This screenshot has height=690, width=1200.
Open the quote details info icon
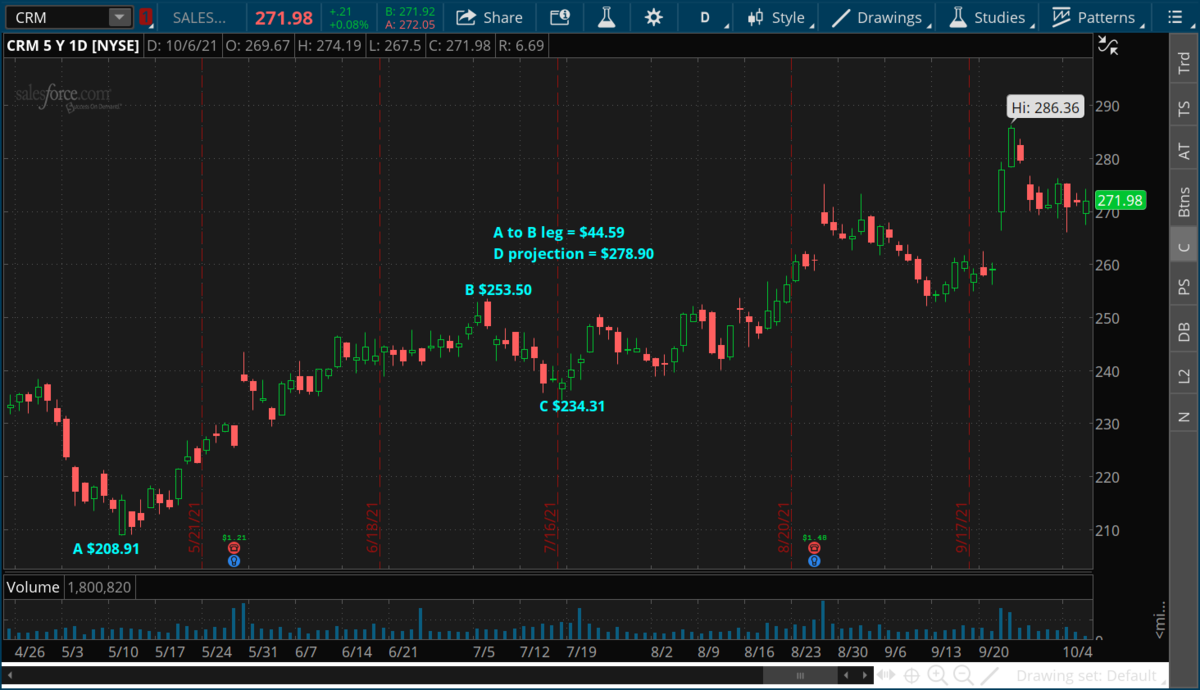coord(560,17)
